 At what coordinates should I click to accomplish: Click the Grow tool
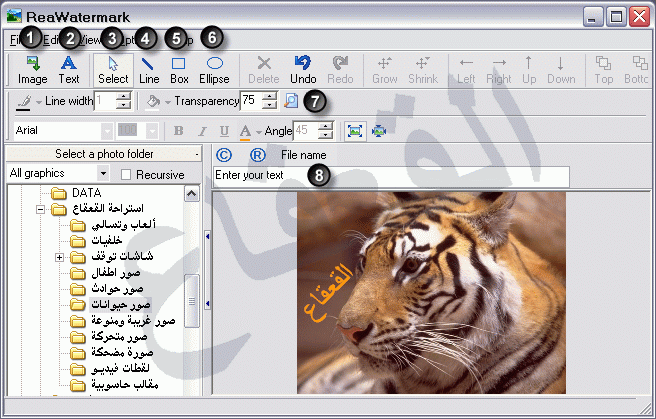[x=384, y=70]
